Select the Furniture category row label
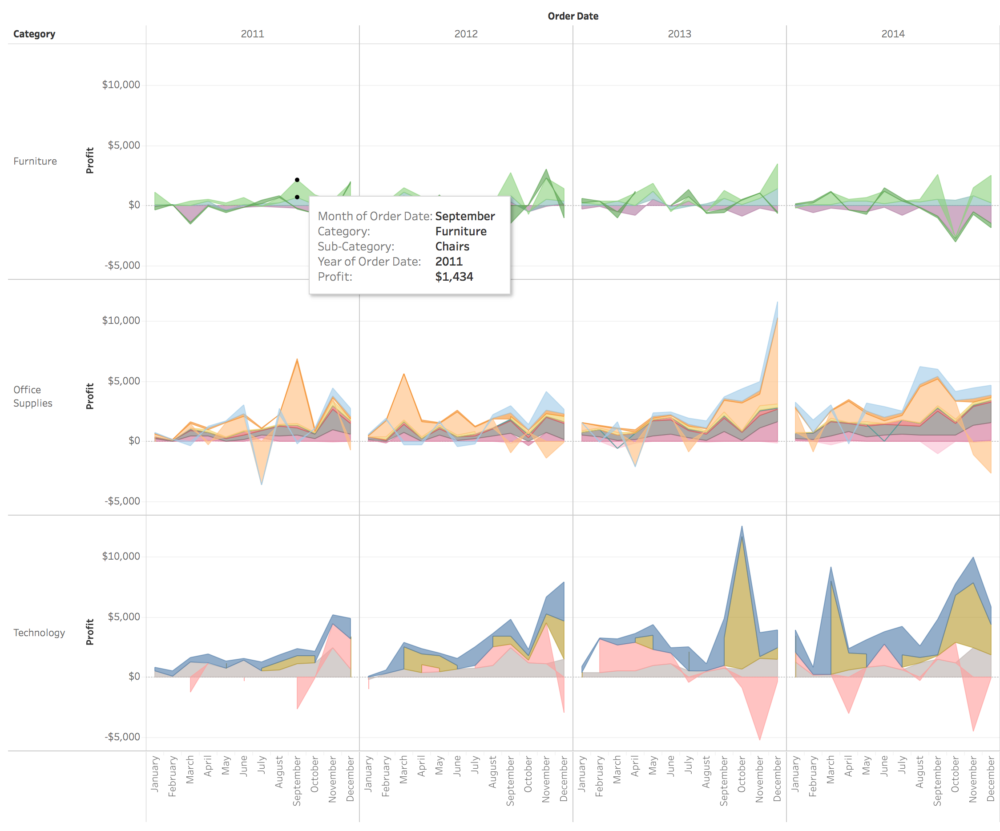Image resolution: width=1000 pixels, height=831 pixels. coord(34,161)
